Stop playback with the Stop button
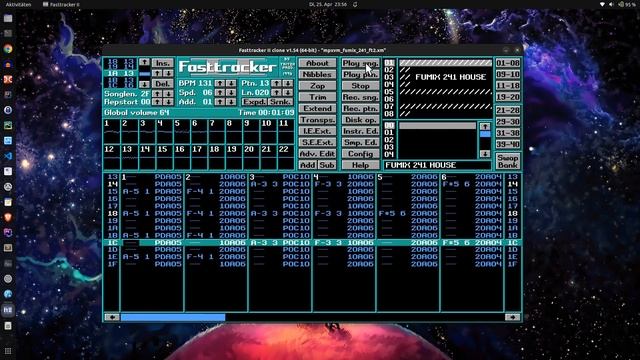The height and width of the screenshot is (360, 640). coord(360,86)
